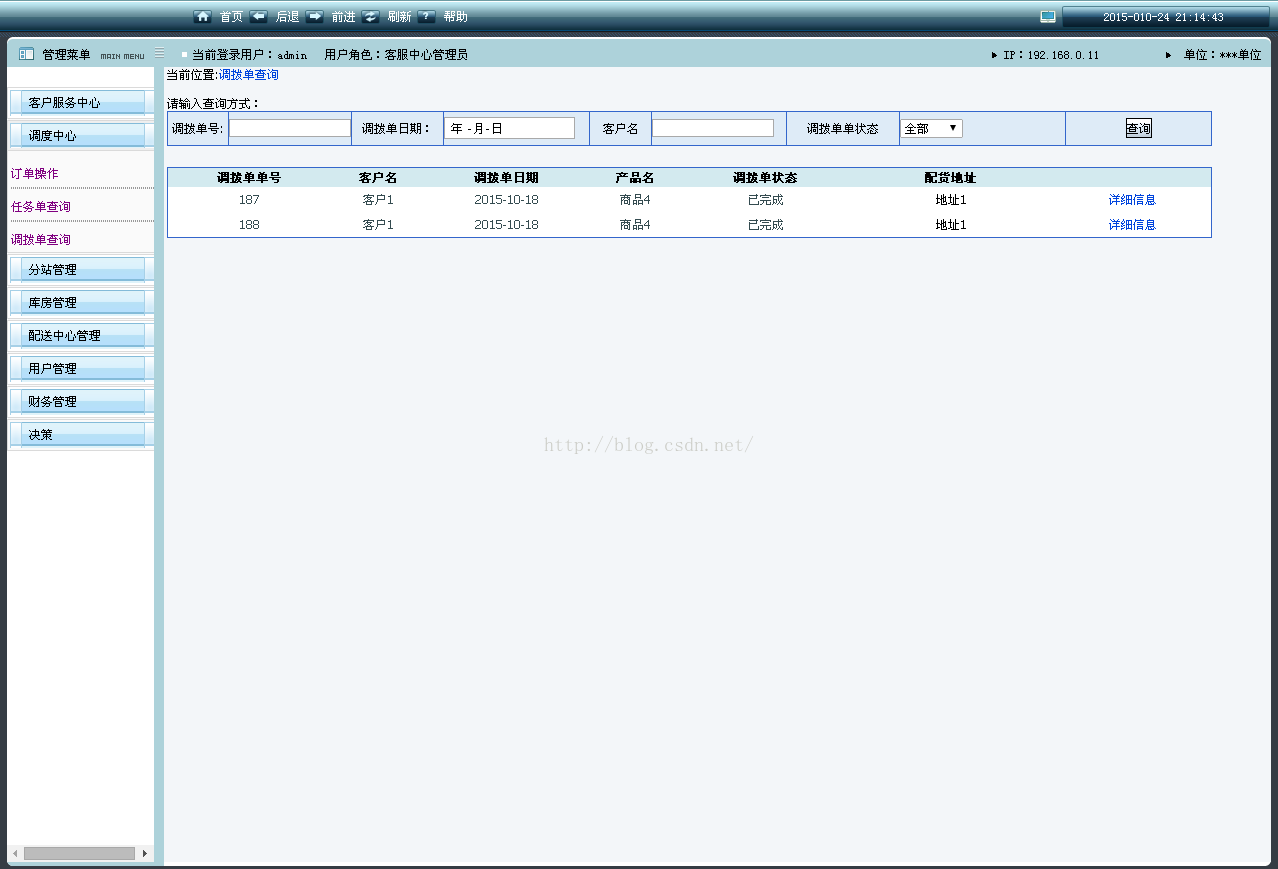Click 客户1 in the row 187
The image size is (1278, 869).
click(378, 199)
